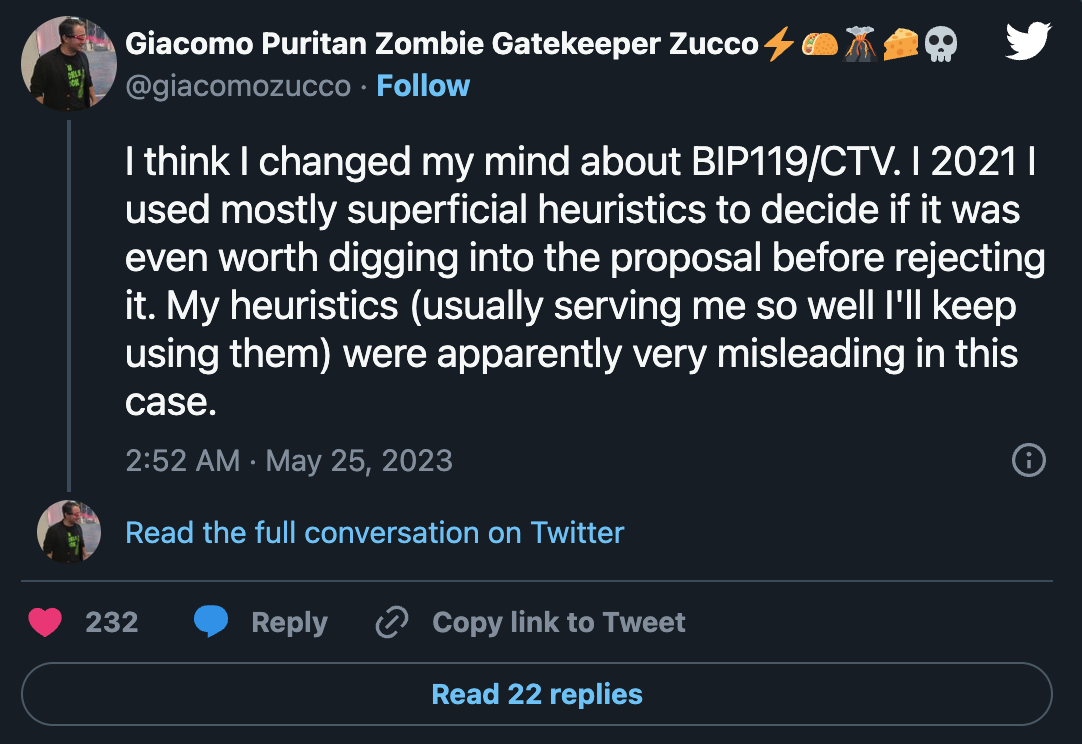Click the taco emoji in display name

click(819, 44)
